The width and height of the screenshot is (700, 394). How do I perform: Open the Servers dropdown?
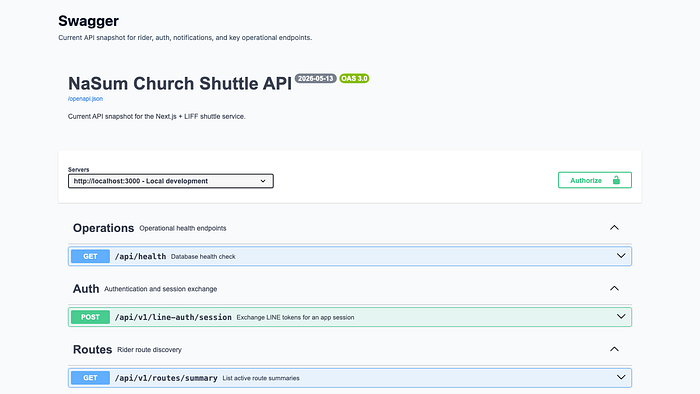(171, 181)
